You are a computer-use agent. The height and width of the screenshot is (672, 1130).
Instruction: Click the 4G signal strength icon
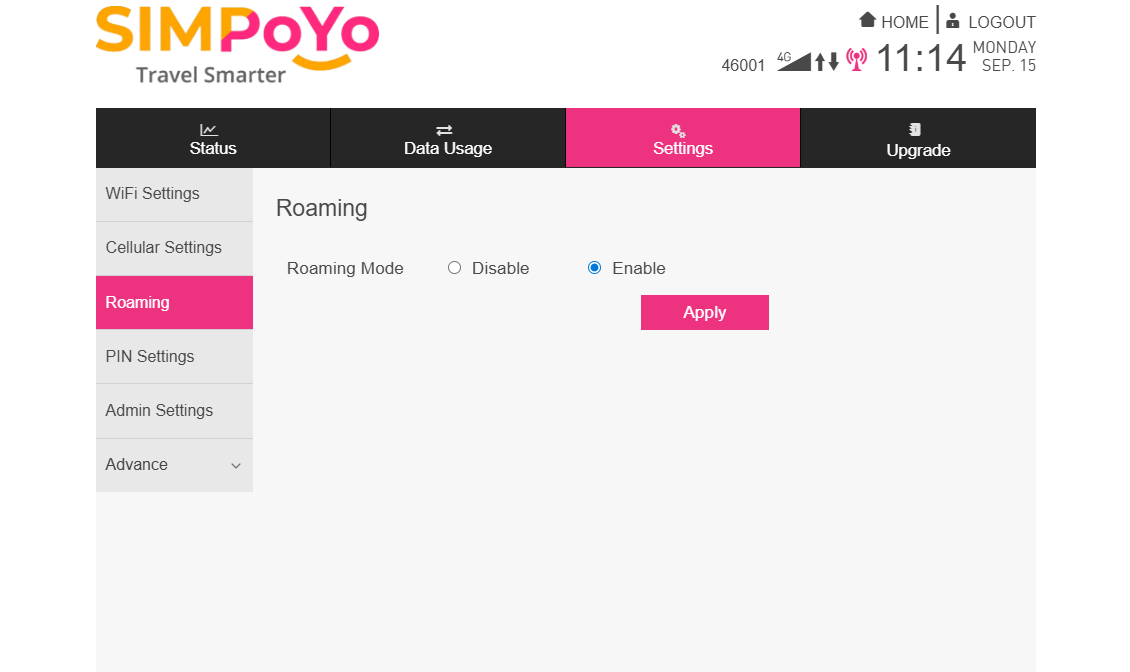pos(794,61)
